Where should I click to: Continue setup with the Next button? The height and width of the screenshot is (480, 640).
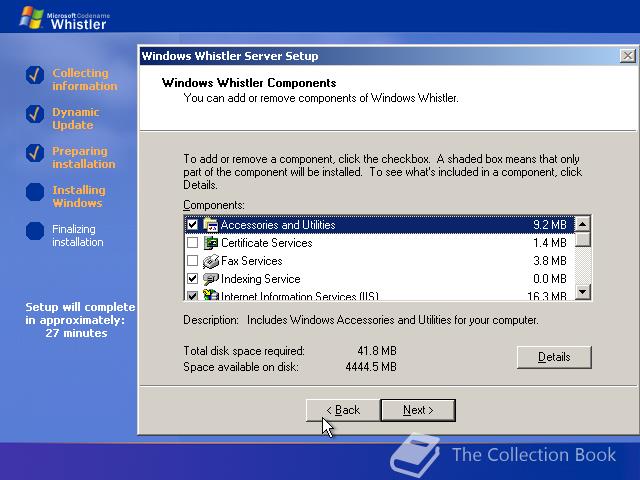418,410
